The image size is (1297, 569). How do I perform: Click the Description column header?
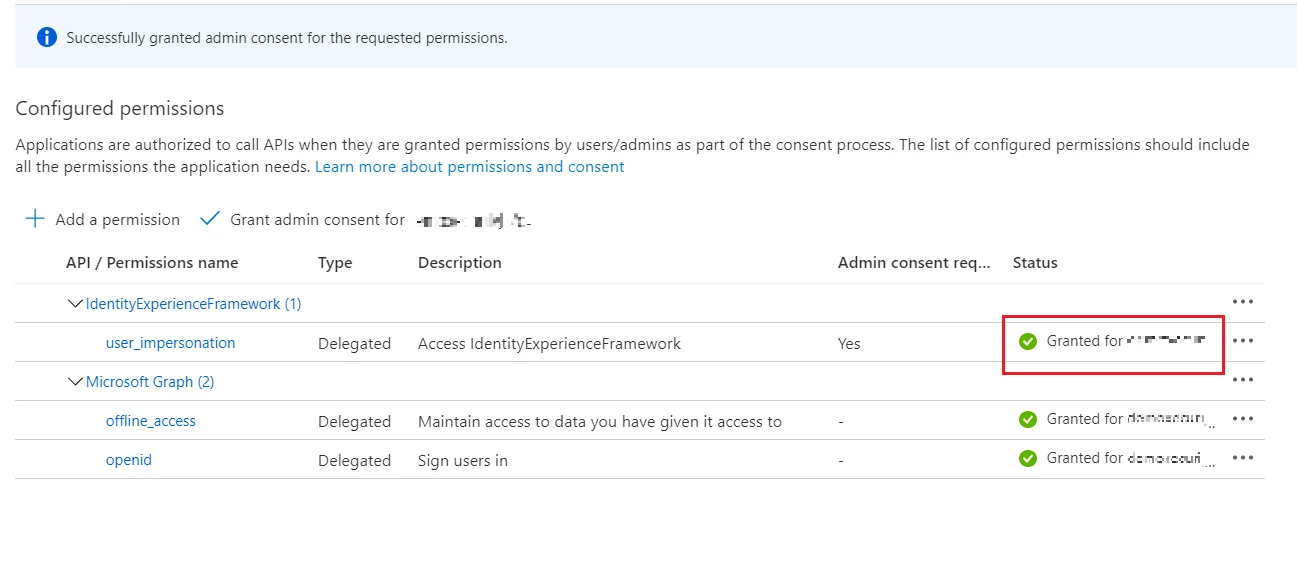[x=460, y=263]
